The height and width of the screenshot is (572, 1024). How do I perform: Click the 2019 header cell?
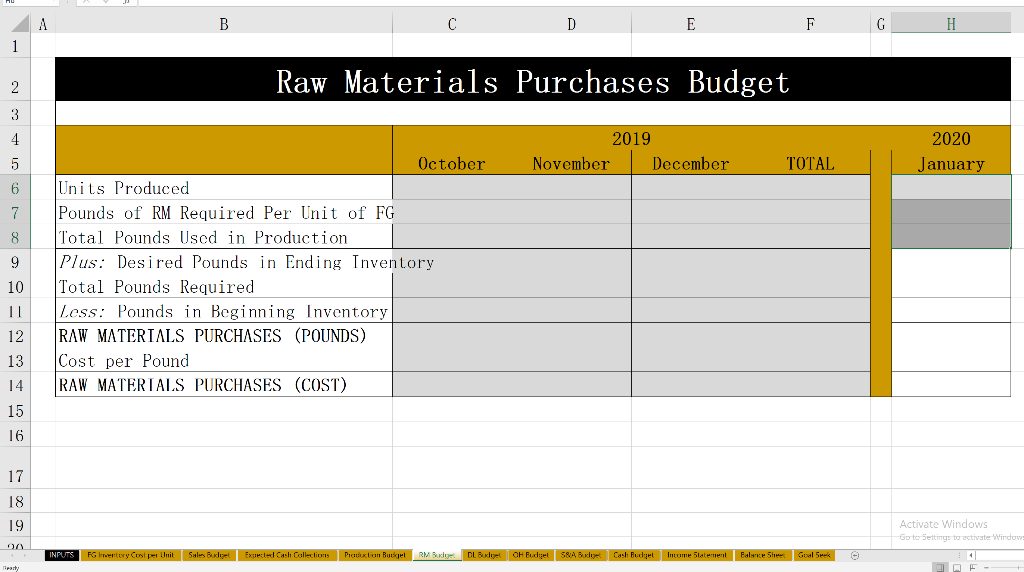(632, 138)
